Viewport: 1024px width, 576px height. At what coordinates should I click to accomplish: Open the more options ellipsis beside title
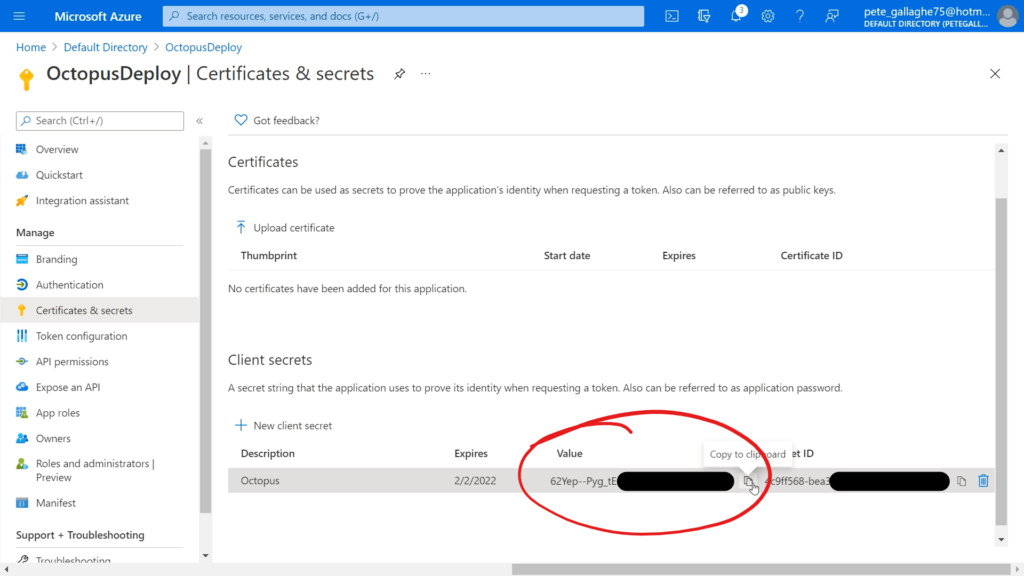[x=425, y=74]
